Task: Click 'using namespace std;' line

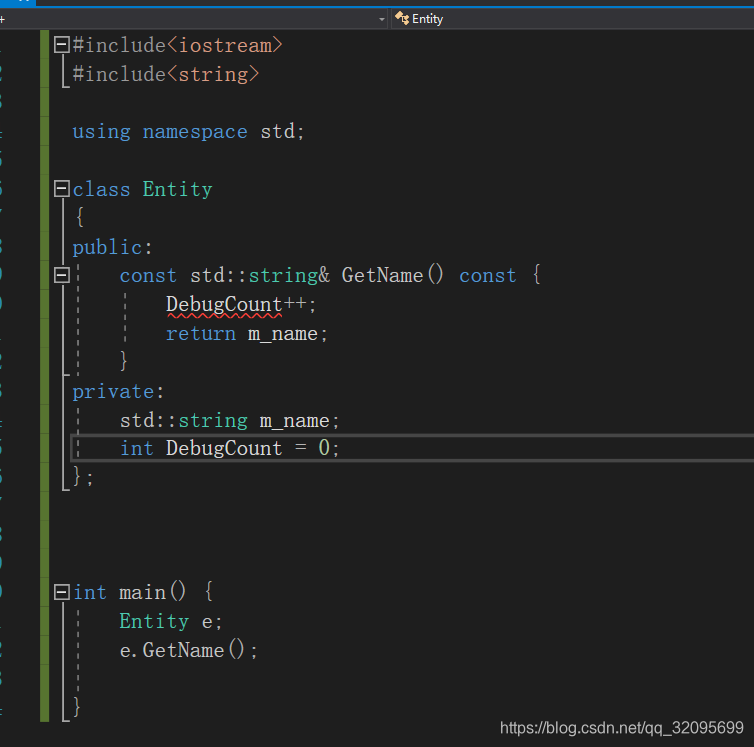Action: (188, 131)
